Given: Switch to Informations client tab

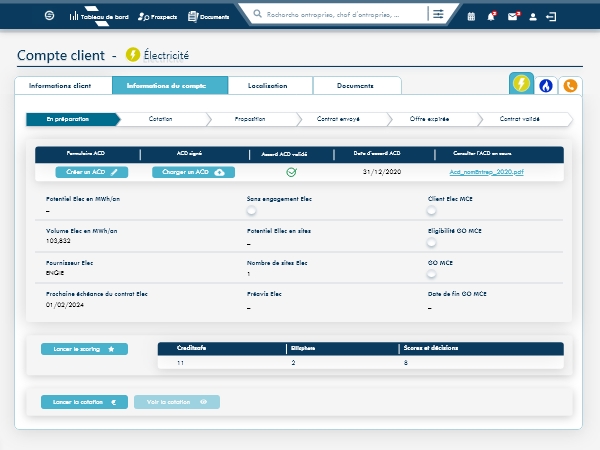Looking at the screenshot, I should coord(64,85).
